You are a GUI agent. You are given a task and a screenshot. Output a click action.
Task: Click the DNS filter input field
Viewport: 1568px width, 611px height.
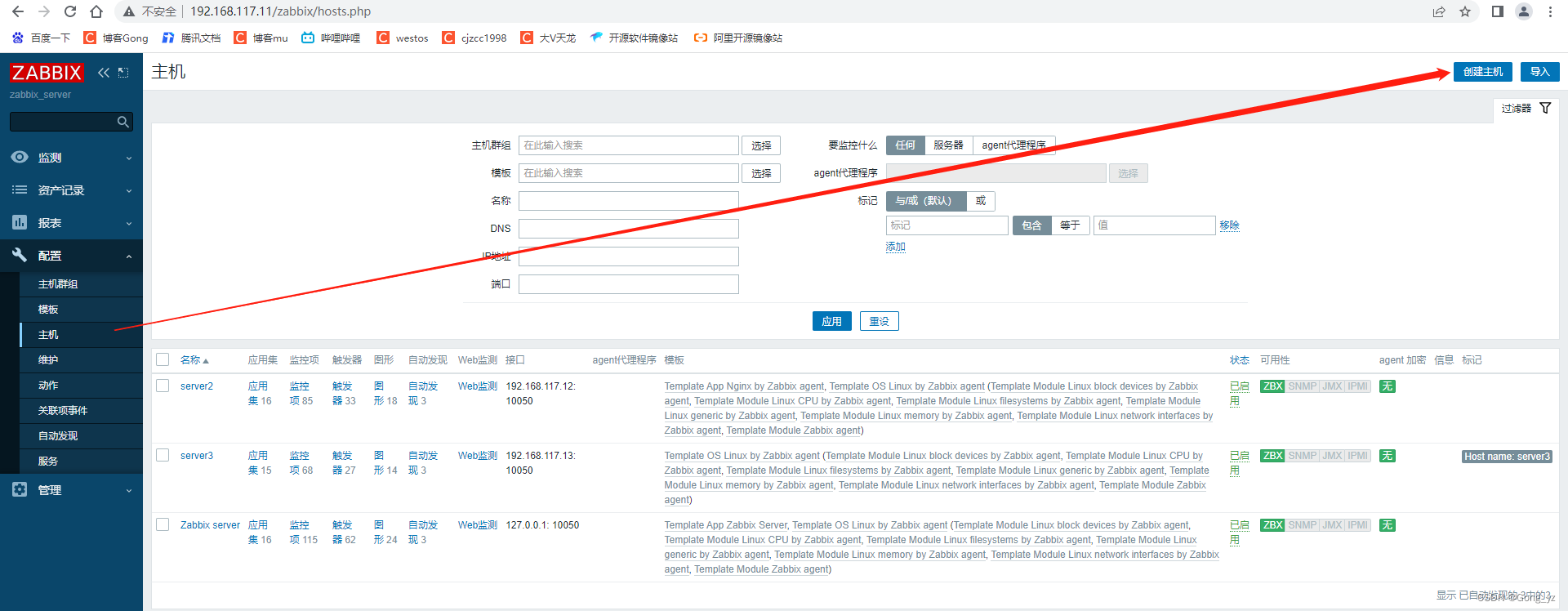[x=628, y=229]
